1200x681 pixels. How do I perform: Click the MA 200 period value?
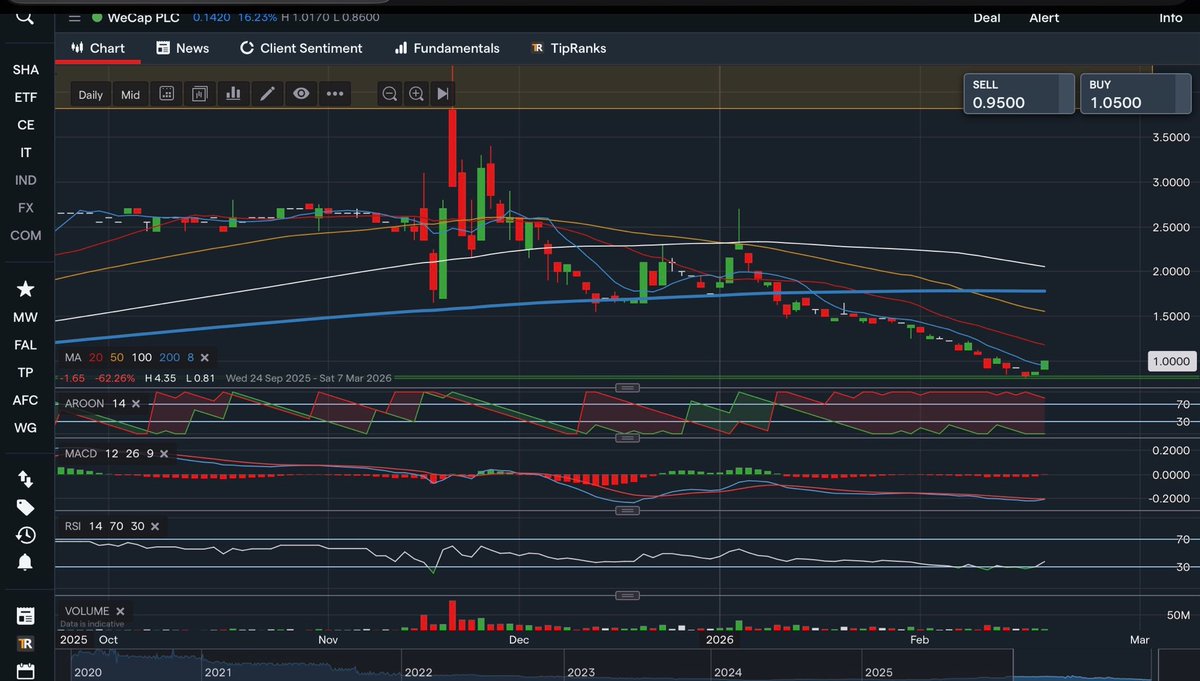pos(170,357)
